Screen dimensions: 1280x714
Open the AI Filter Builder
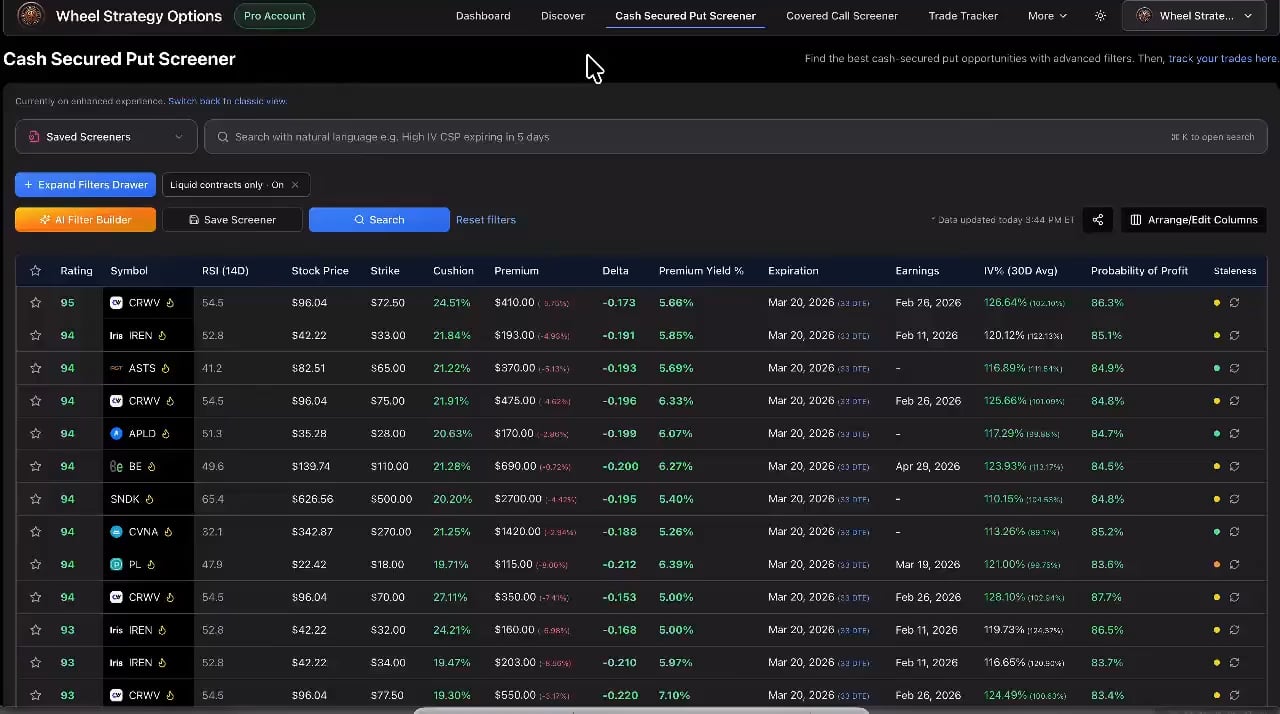pyautogui.click(x=85, y=220)
